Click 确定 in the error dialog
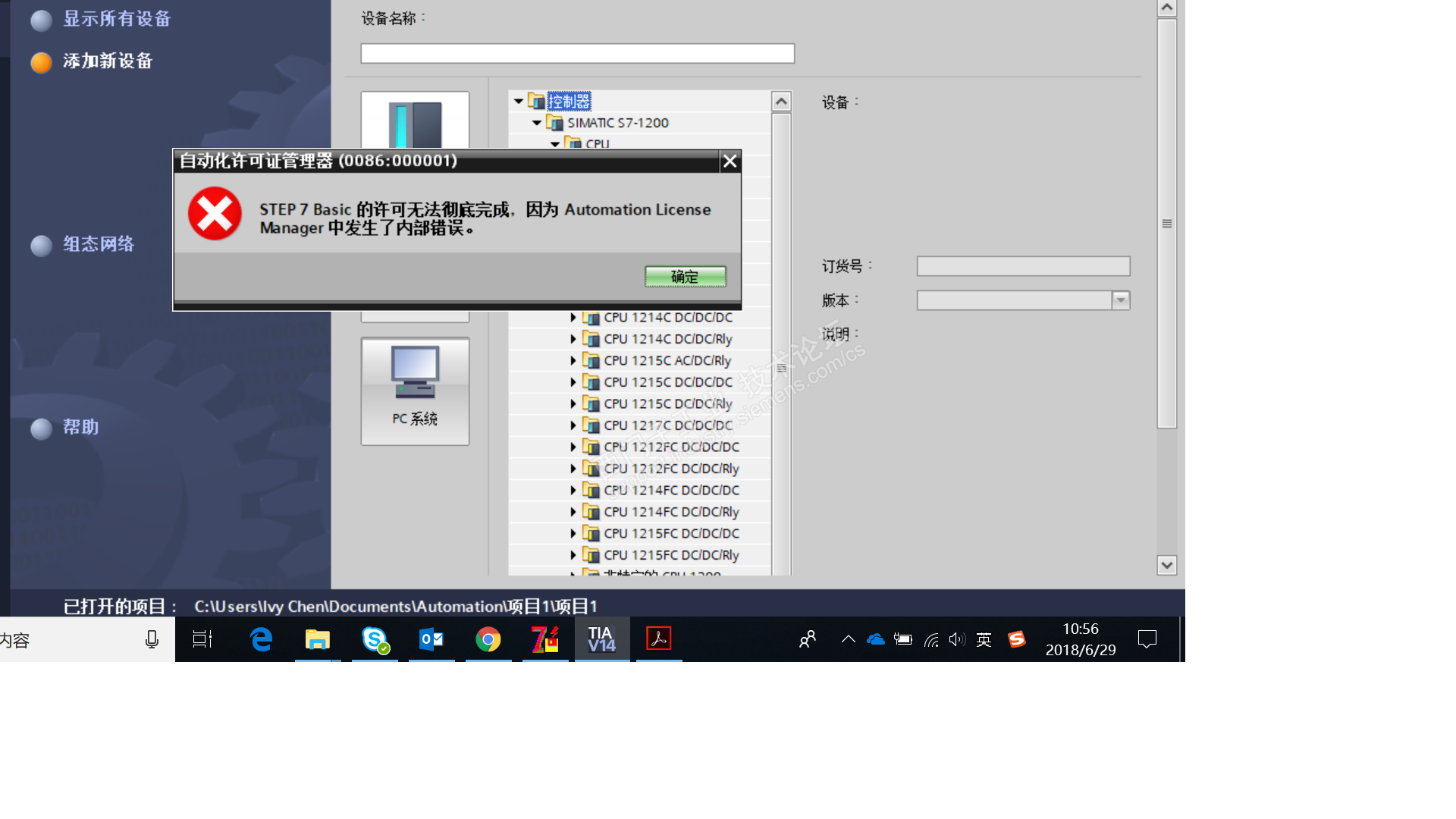Image resolution: width=1456 pixels, height=819 pixels. (x=685, y=277)
